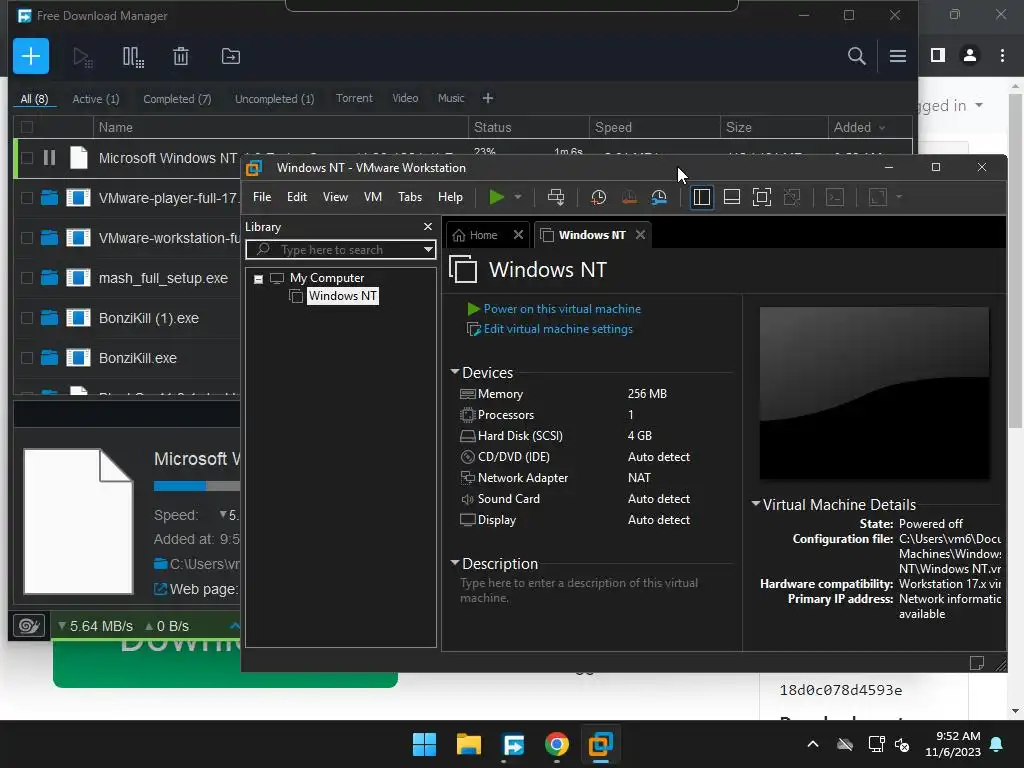Click the library search input field
Image resolution: width=1024 pixels, height=768 pixels.
[x=341, y=249]
